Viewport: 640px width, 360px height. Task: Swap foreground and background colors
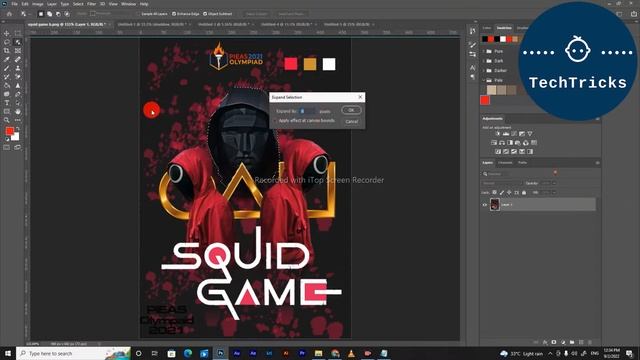17,129
